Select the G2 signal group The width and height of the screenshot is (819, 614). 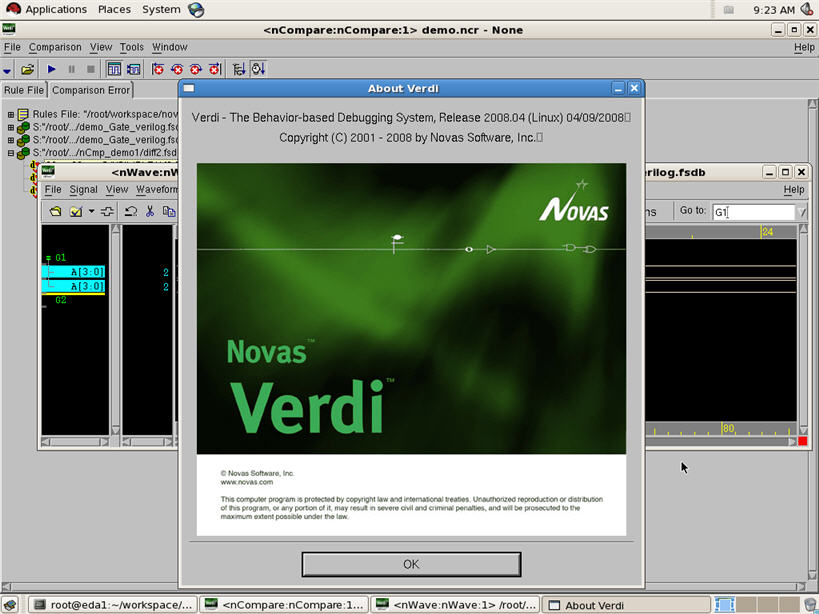point(61,300)
